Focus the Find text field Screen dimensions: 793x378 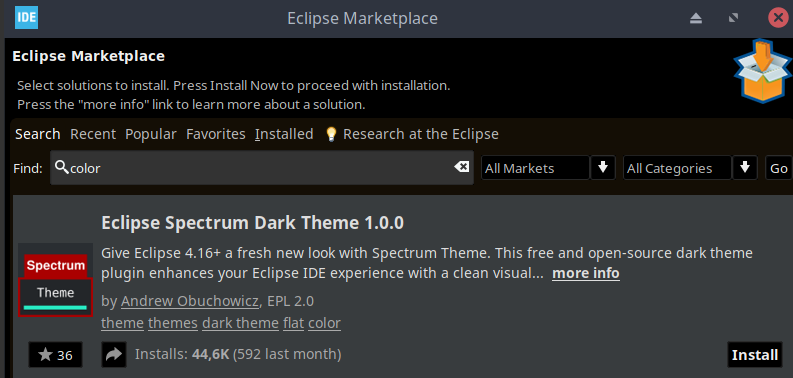click(262, 167)
